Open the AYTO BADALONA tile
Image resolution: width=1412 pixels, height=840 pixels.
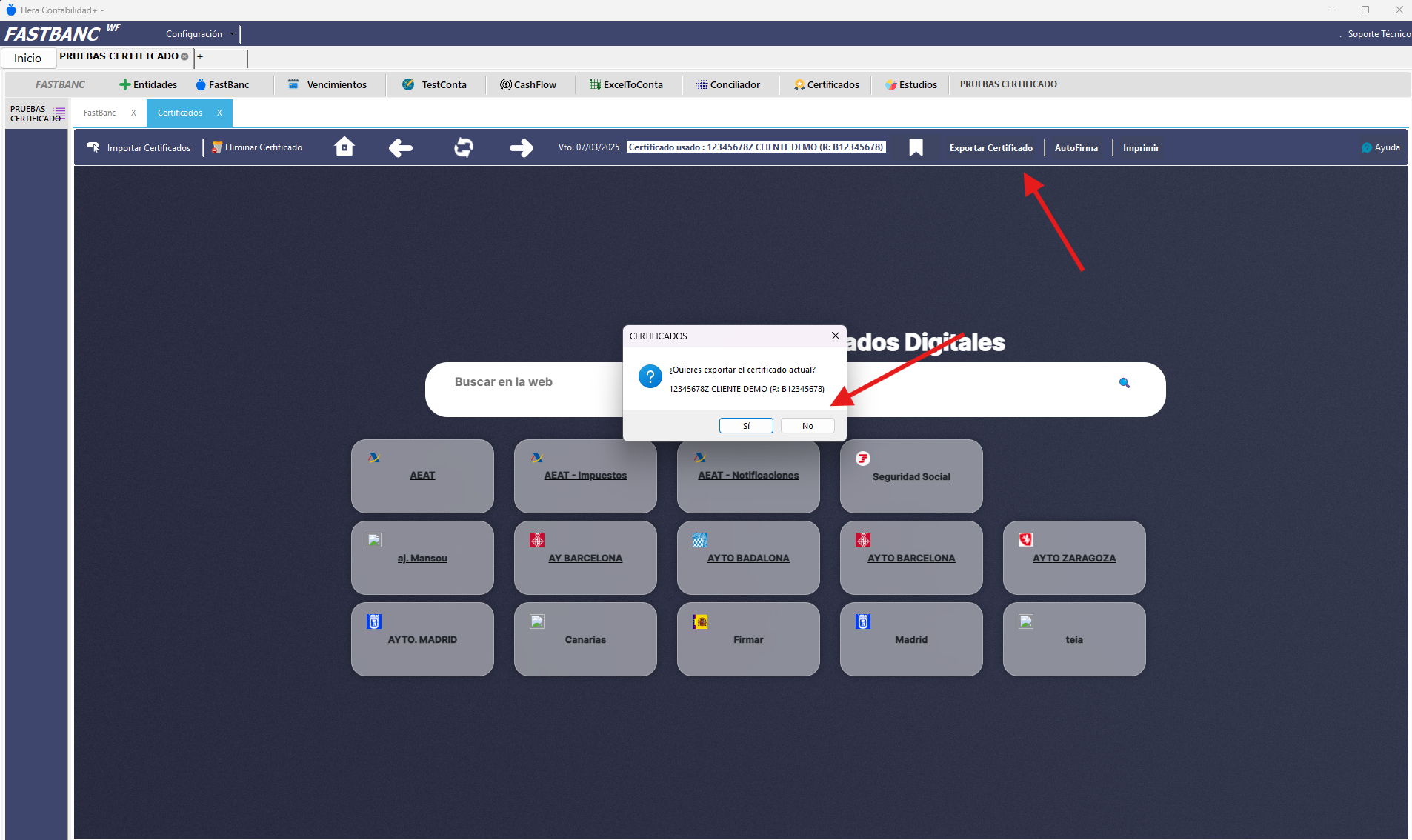click(x=748, y=558)
